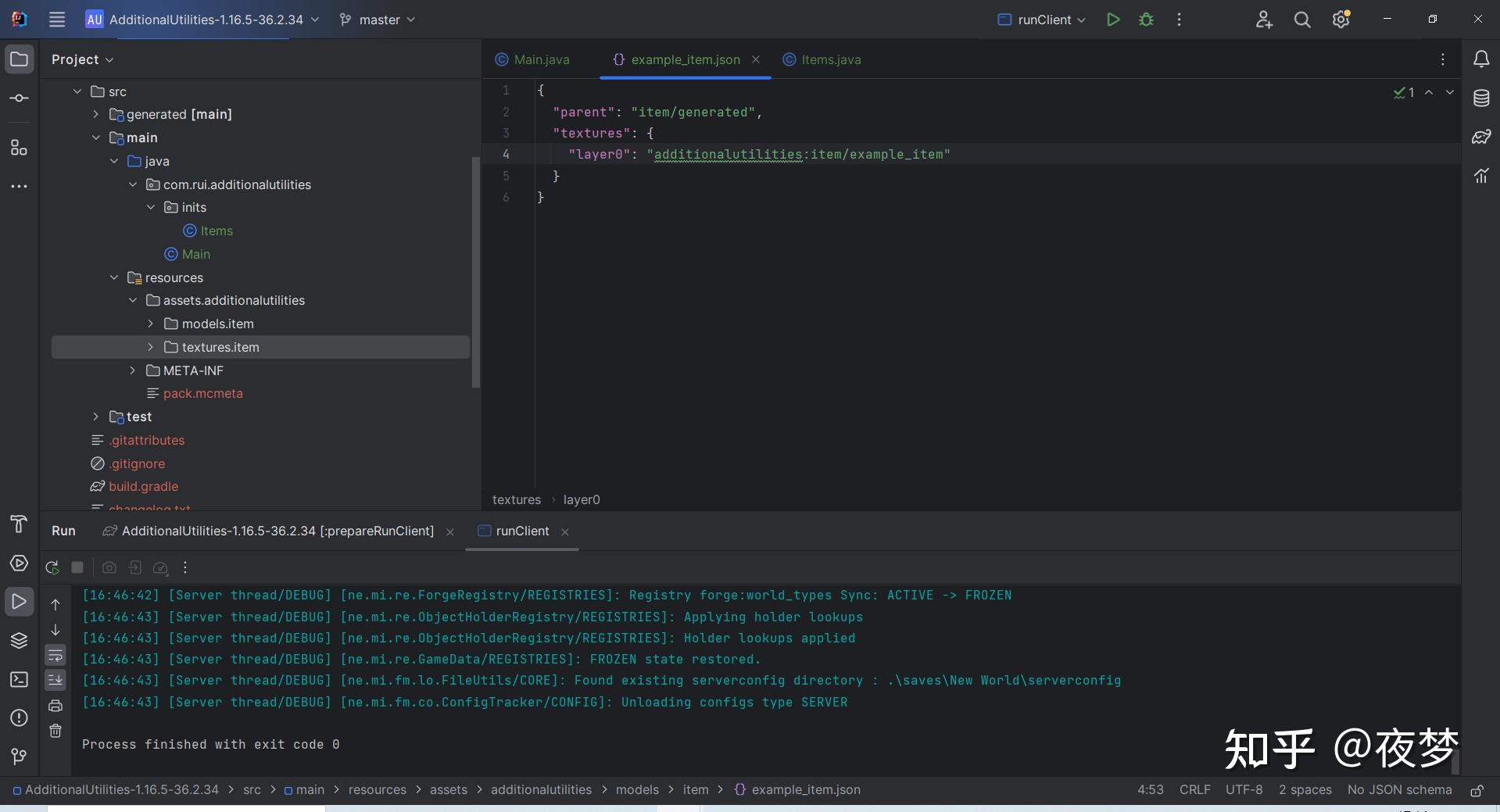Open the Database tool window
The height and width of the screenshot is (812, 1500).
pos(1481,98)
